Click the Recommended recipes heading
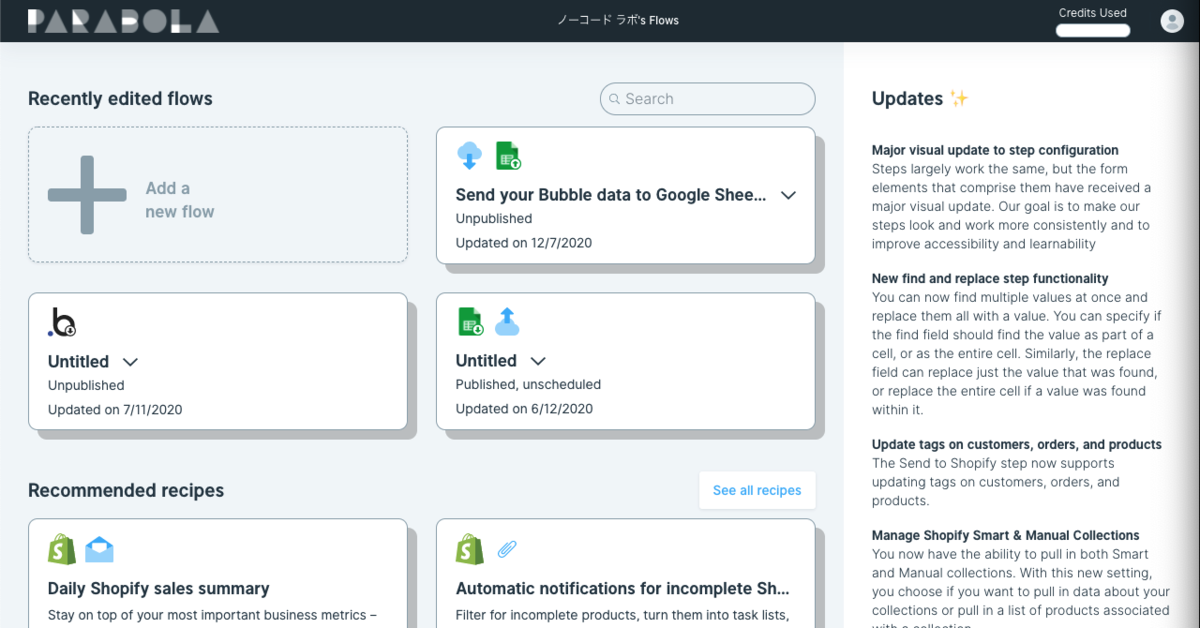Screen dimensions: 1200x628 [126, 490]
